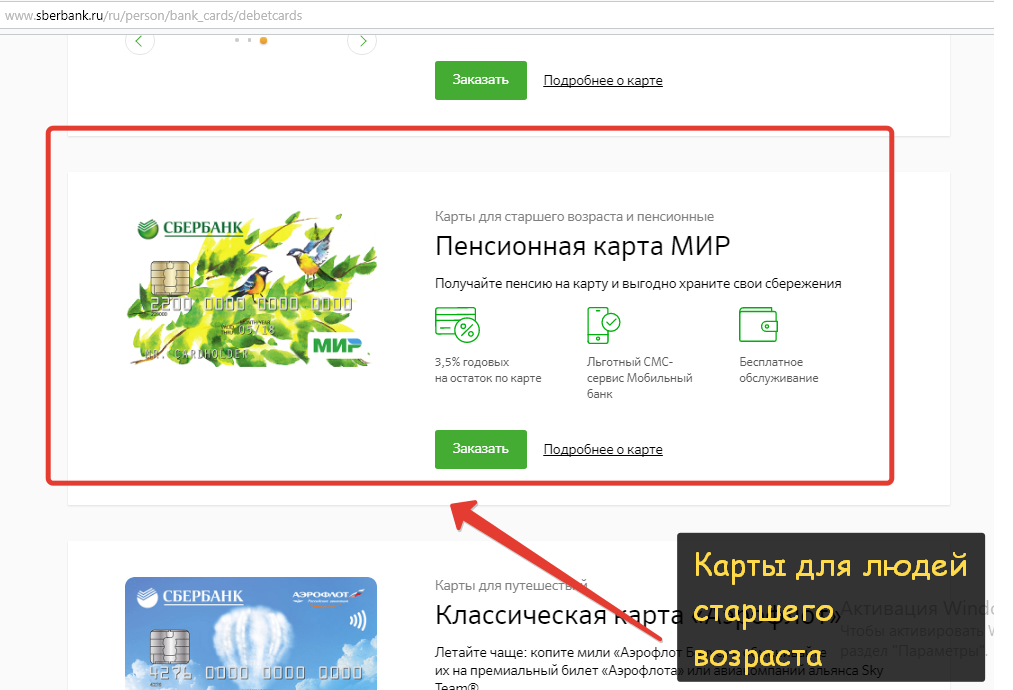Click the text 'Льготный СМС-сервис Мобильный банк'
This screenshot has height=690, width=1013.
(640, 378)
